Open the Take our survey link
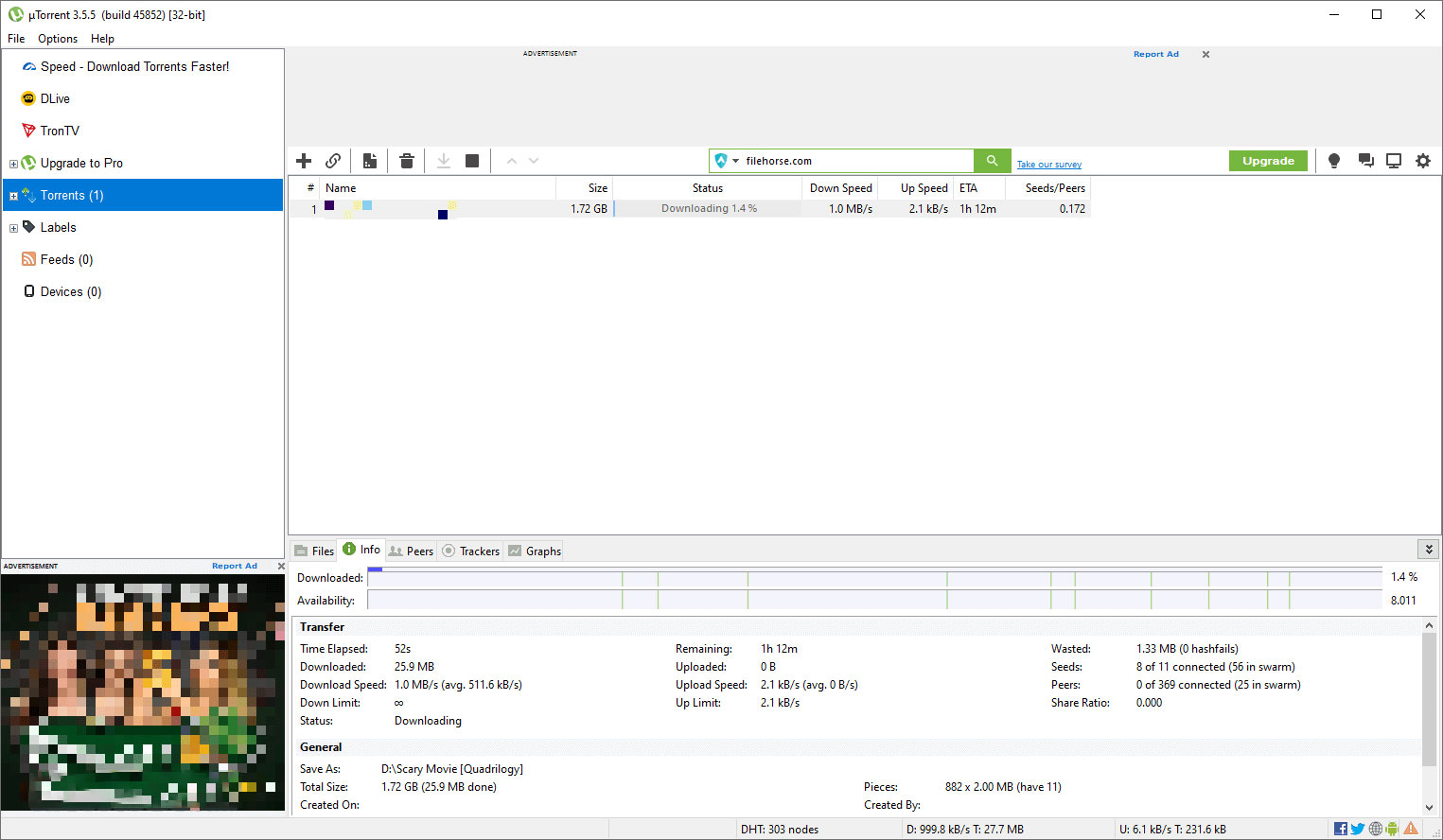The width and height of the screenshot is (1443, 840). 1048,165
